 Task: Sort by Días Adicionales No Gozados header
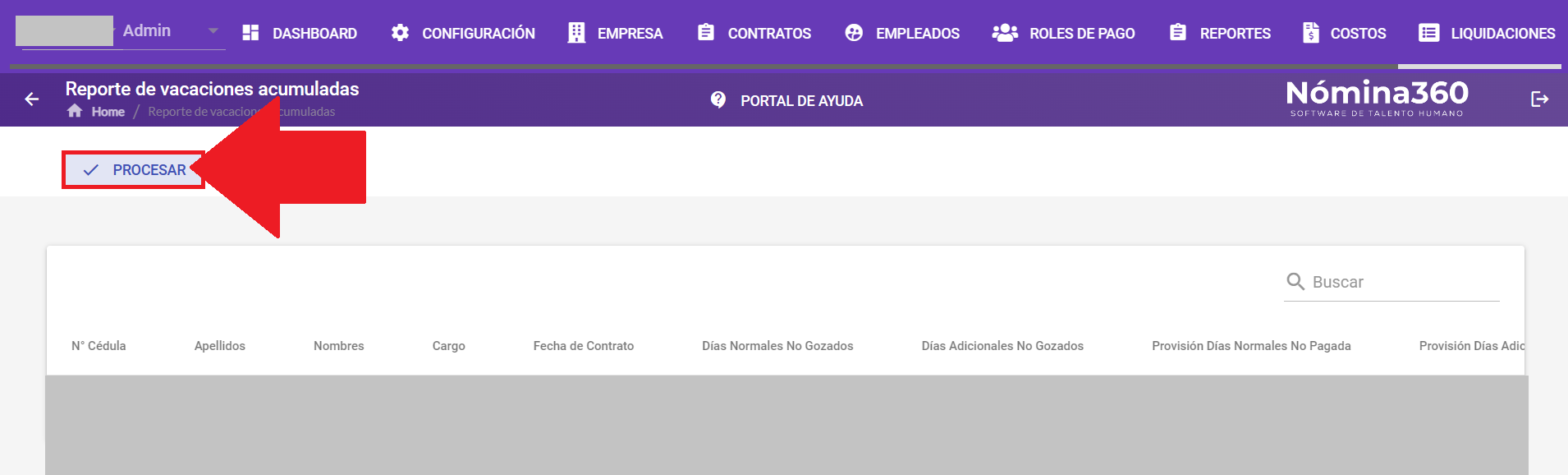[1002, 346]
